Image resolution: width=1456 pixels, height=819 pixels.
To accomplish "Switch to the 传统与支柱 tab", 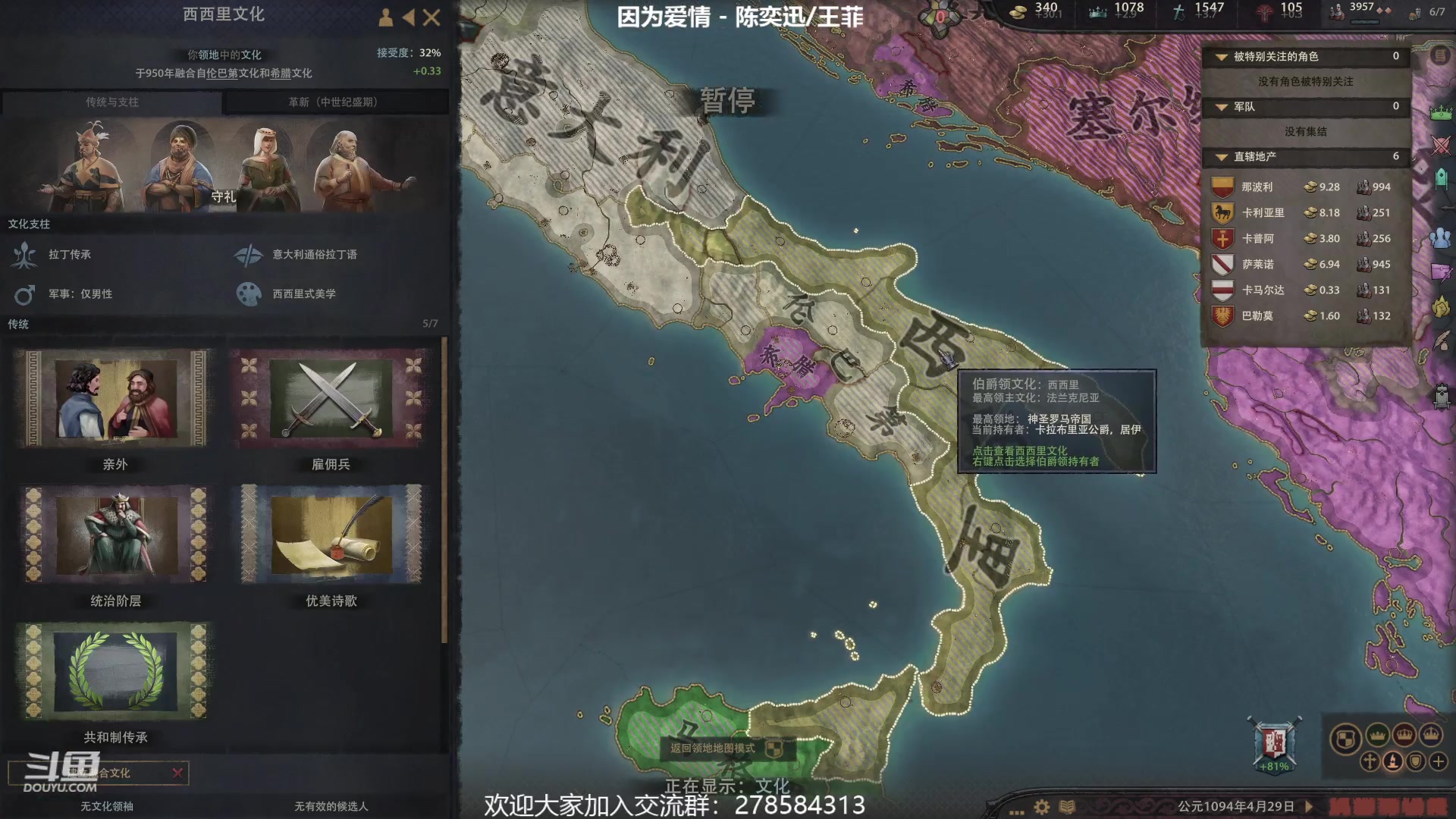I will click(x=111, y=102).
